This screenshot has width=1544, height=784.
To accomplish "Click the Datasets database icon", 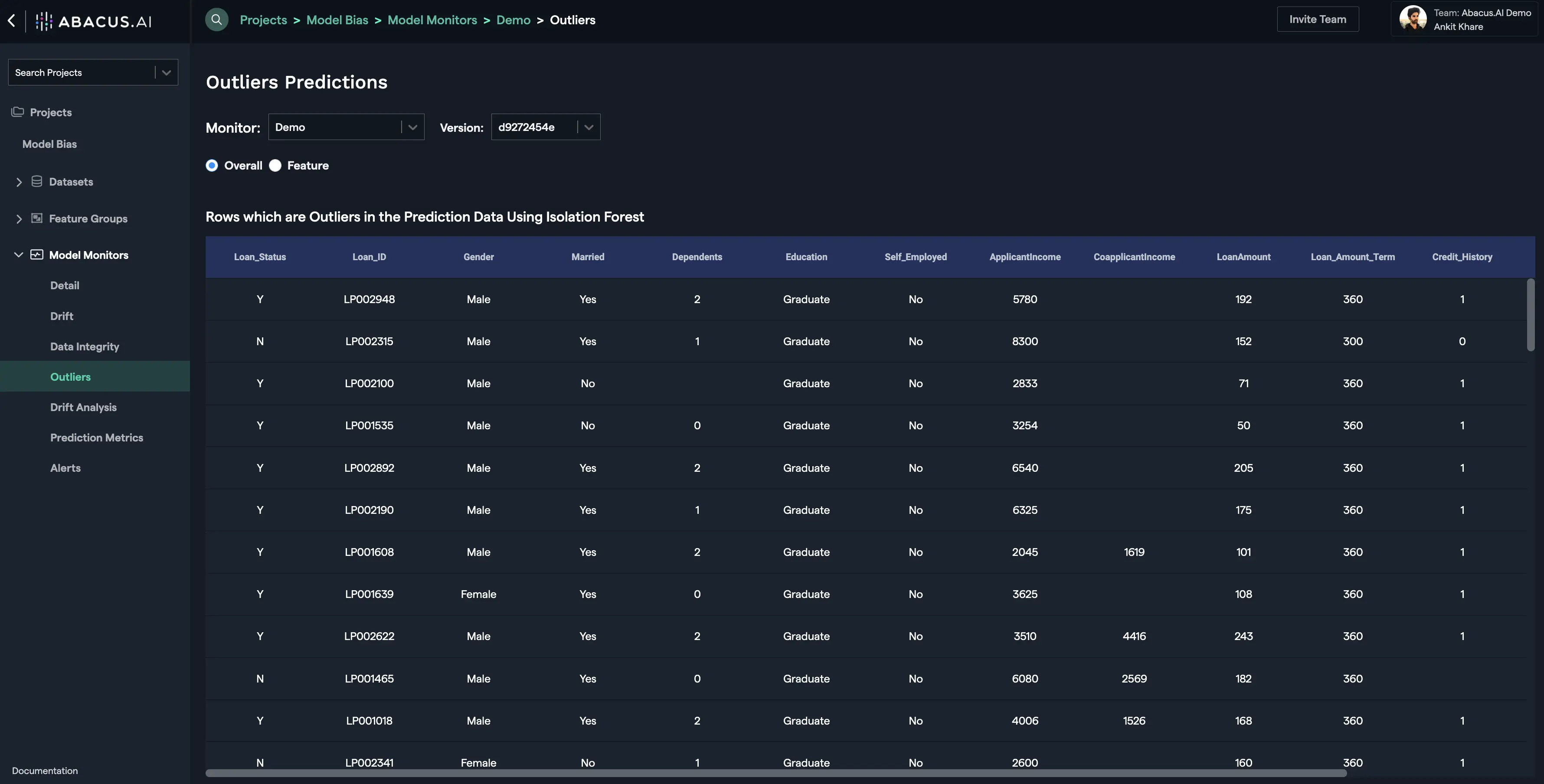I will click(36, 181).
